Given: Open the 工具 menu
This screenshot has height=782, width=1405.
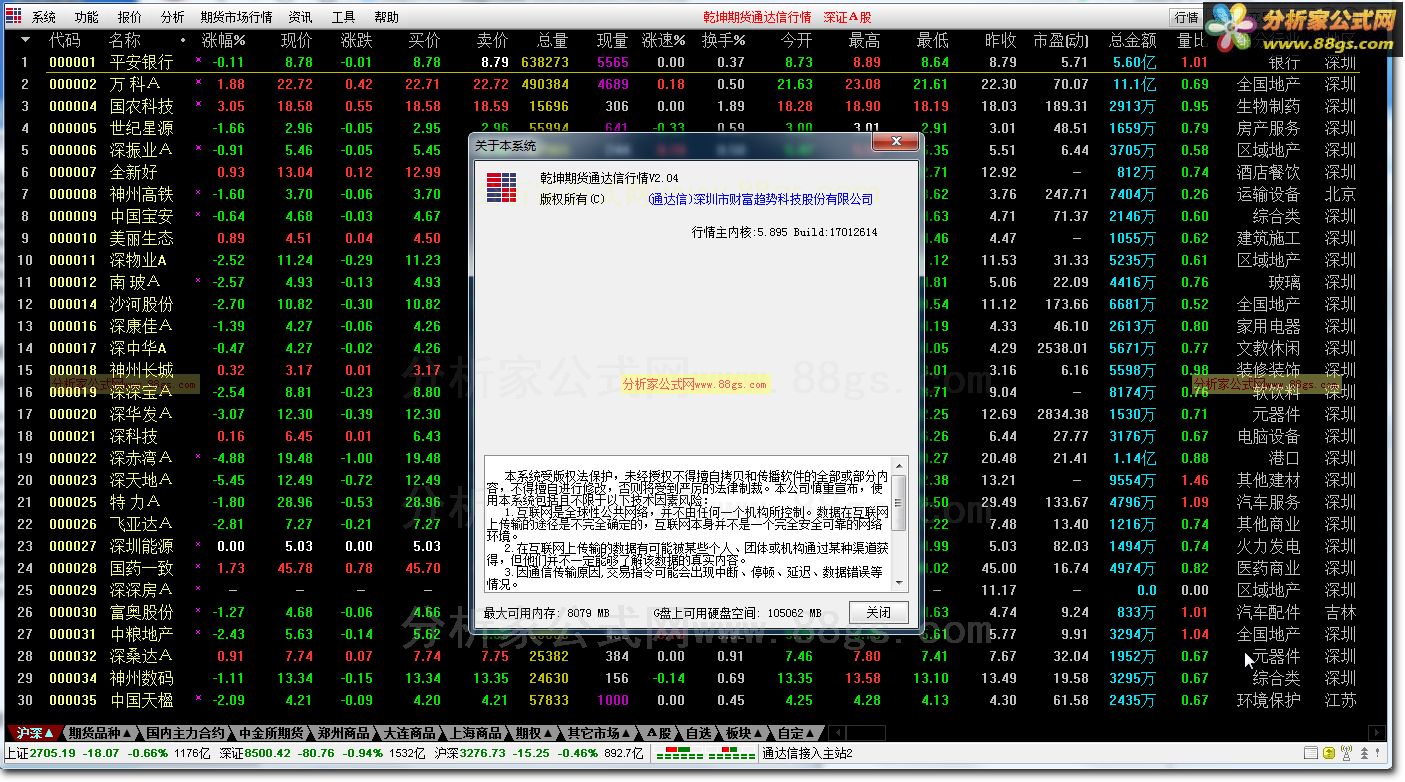Looking at the screenshot, I should [343, 17].
